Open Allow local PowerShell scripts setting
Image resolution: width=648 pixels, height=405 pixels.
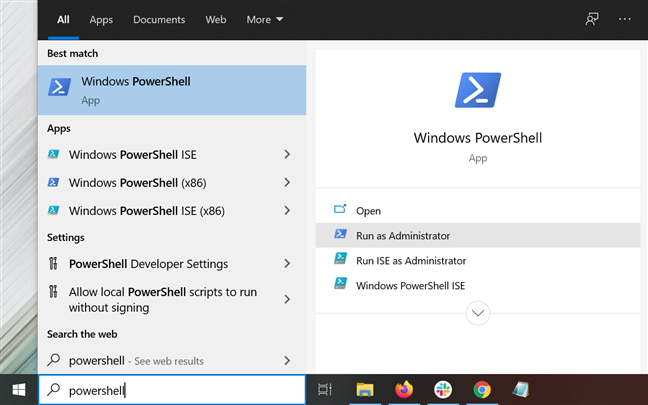coord(172,300)
